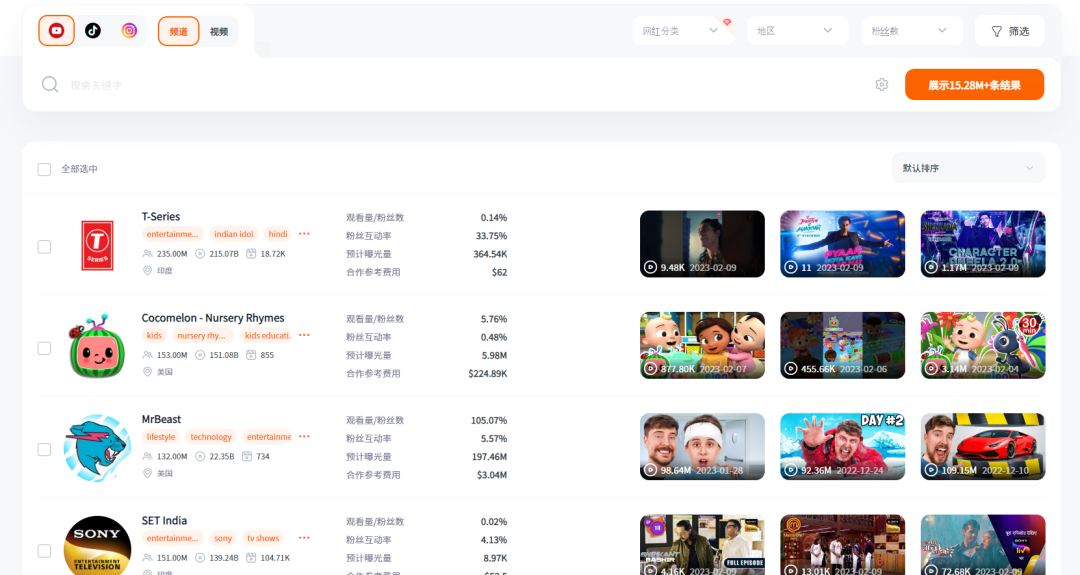
Task: Click the 展示15.28M+条结果 button
Action: pos(974,85)
